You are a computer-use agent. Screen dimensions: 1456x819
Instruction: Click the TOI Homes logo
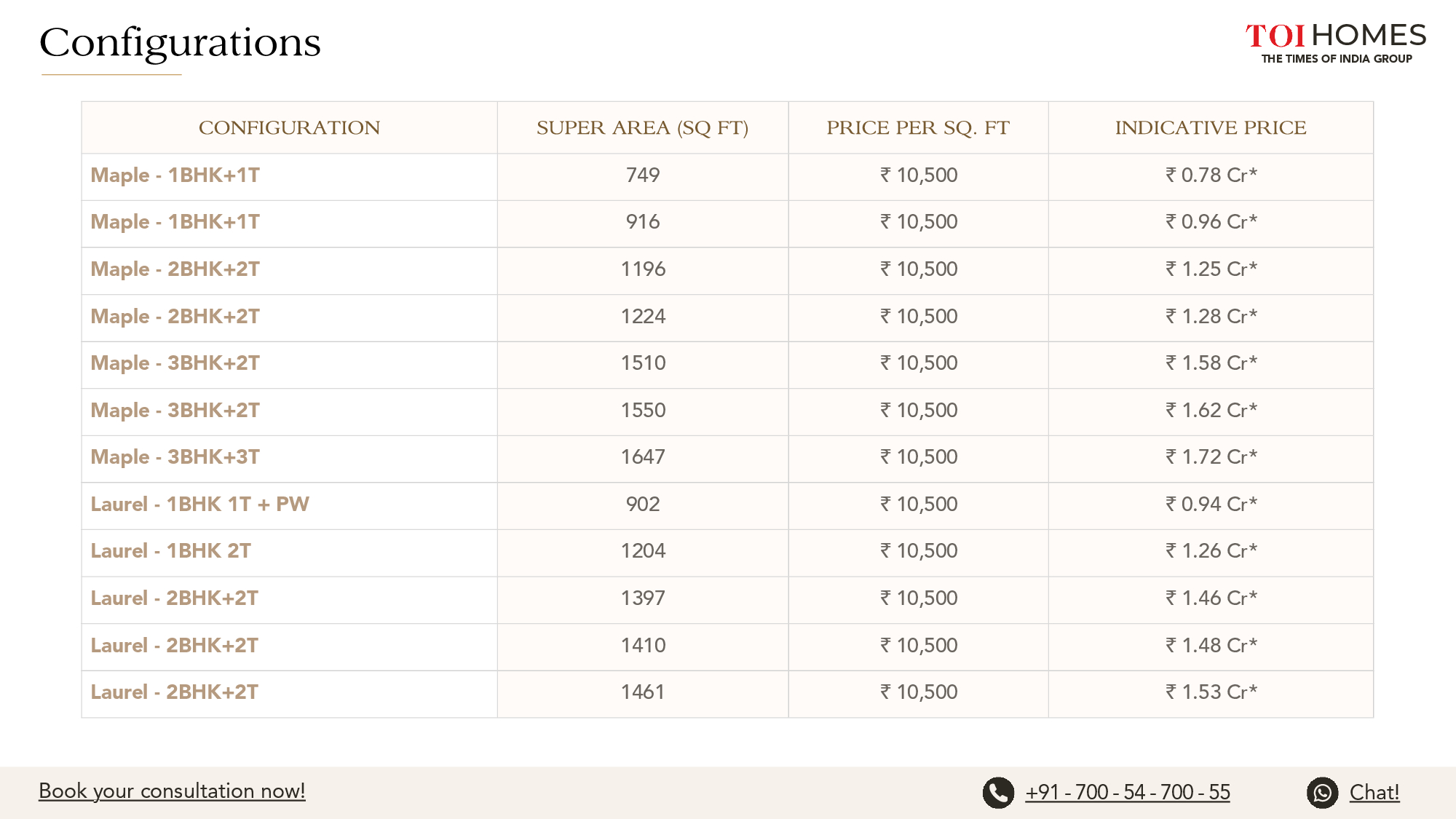click(1336, 43)
